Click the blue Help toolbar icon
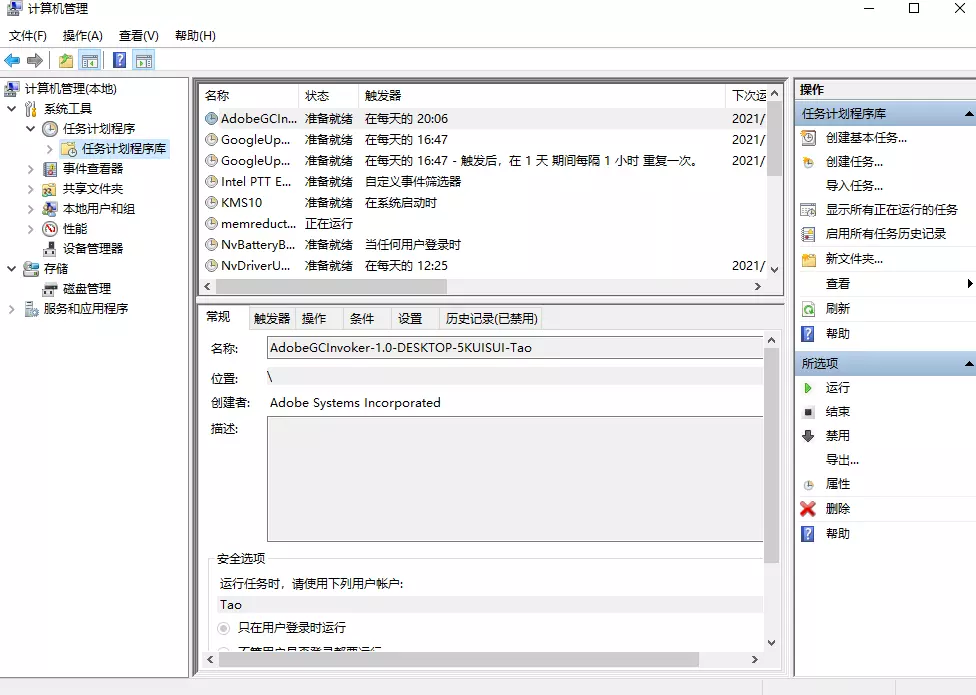 (120, 60)
